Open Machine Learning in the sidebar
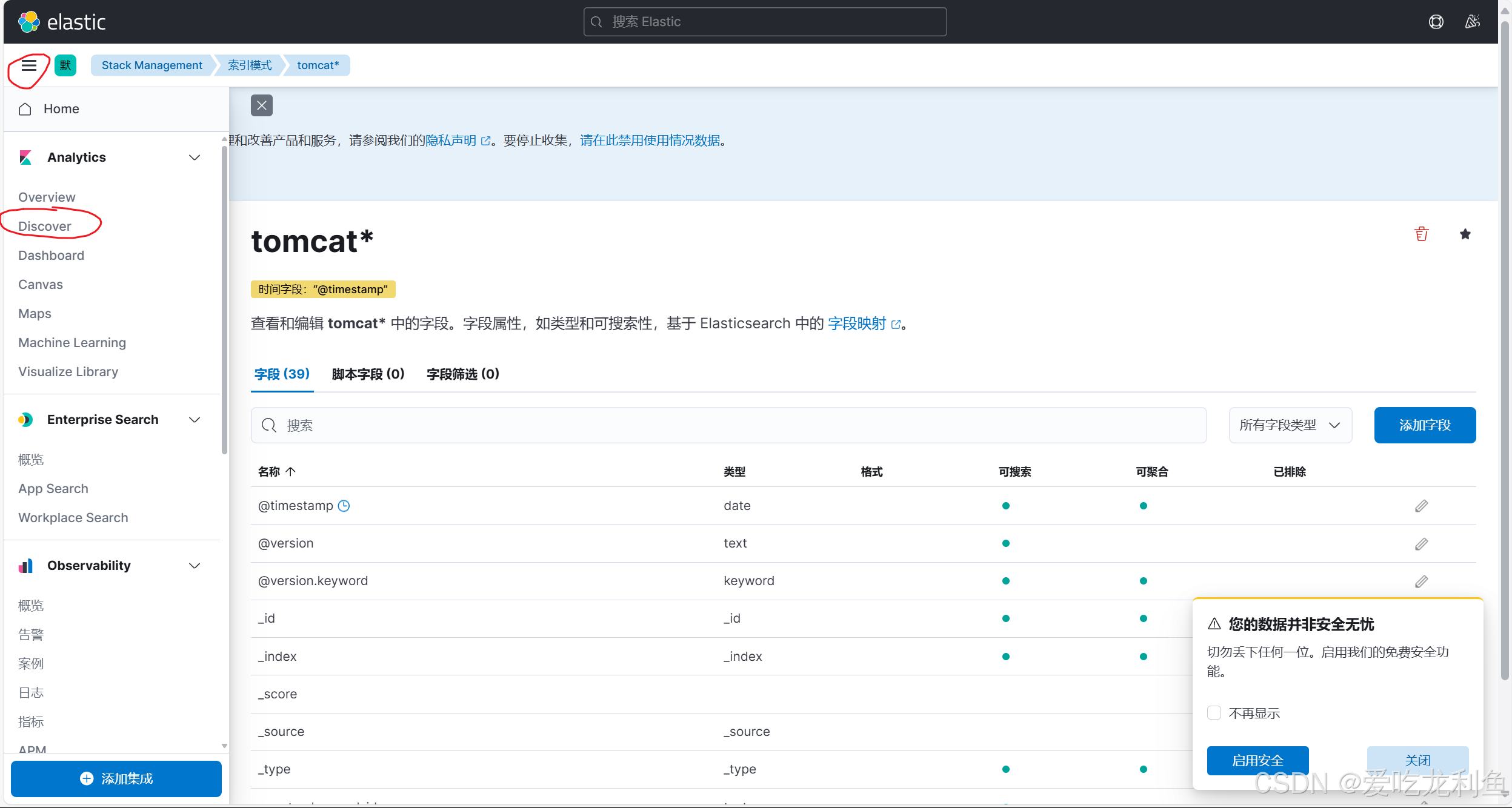The image size is (1512, 808). pyautogui.click(x=72, y=343)
